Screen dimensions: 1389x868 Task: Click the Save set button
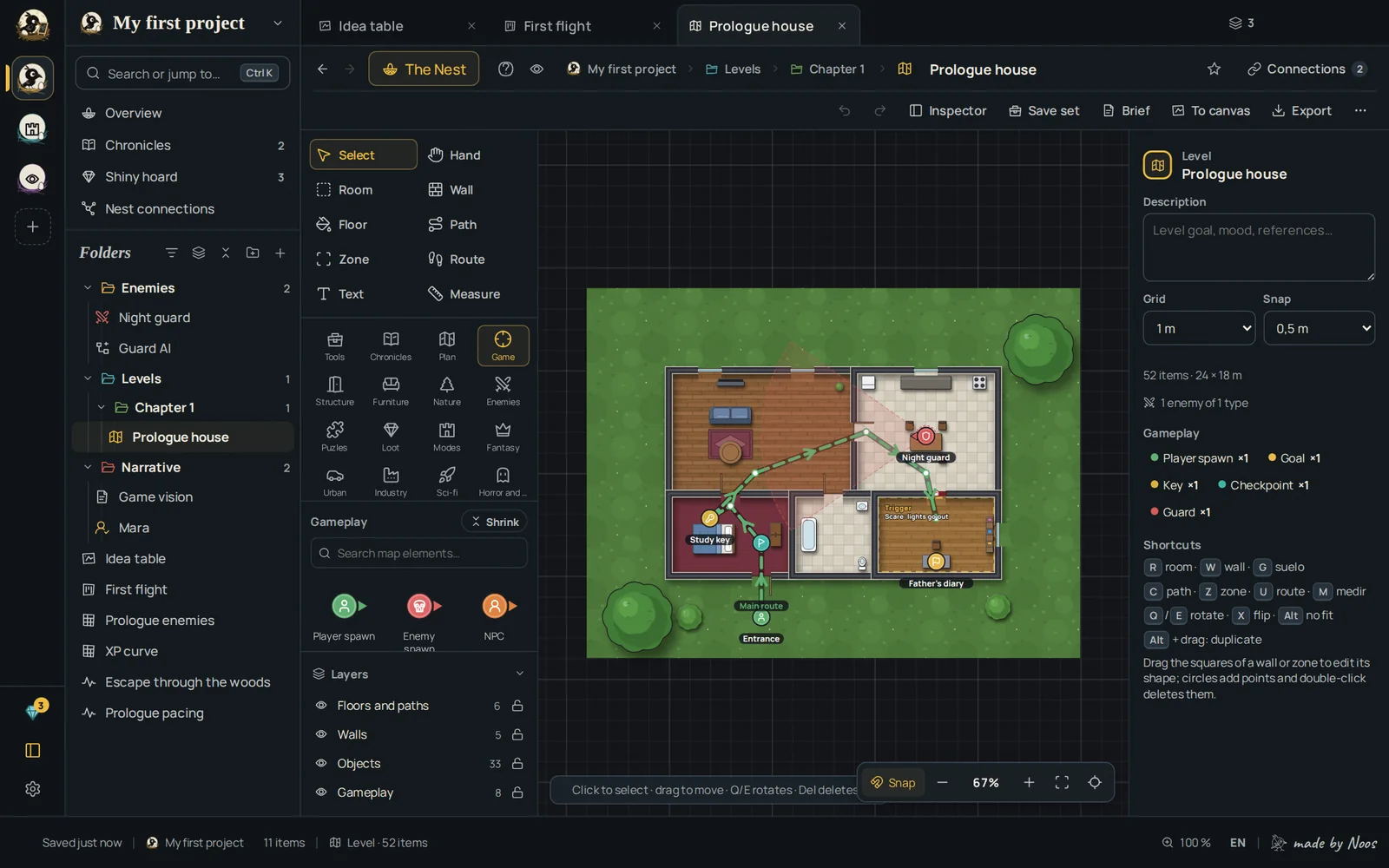pos(1043,110)
